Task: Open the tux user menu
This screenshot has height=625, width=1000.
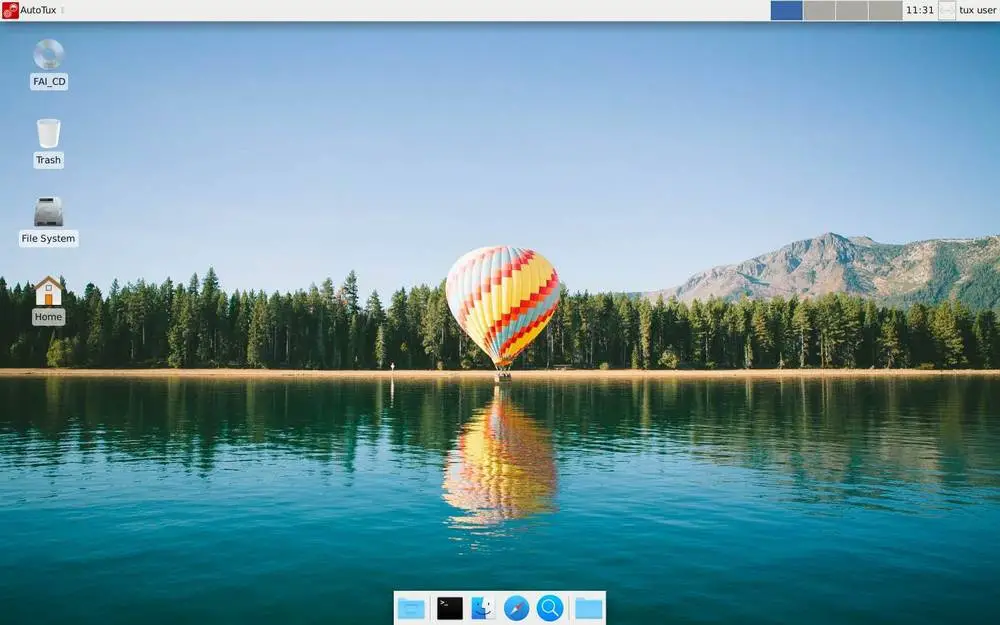Action: [977, 10]
